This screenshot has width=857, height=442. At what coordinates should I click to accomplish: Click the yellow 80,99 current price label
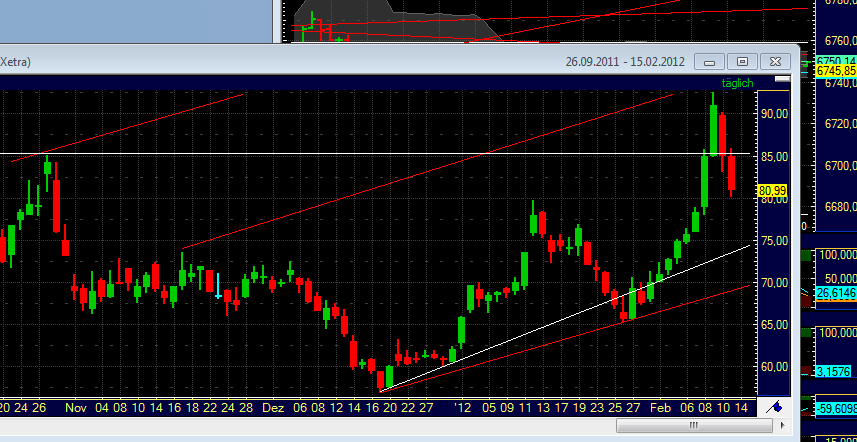click(773, 191)
